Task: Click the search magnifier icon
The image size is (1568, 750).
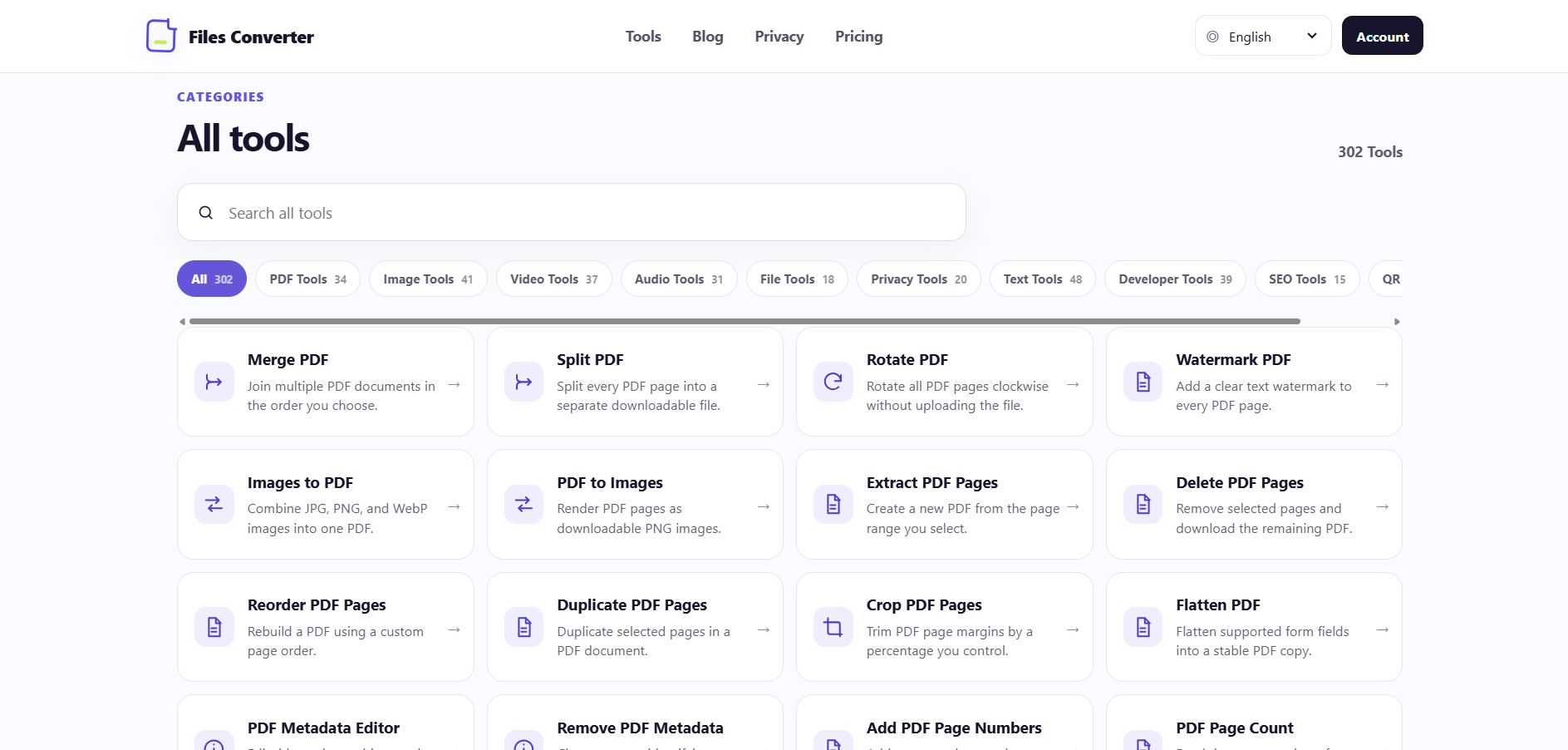Action: pos(206,213)
